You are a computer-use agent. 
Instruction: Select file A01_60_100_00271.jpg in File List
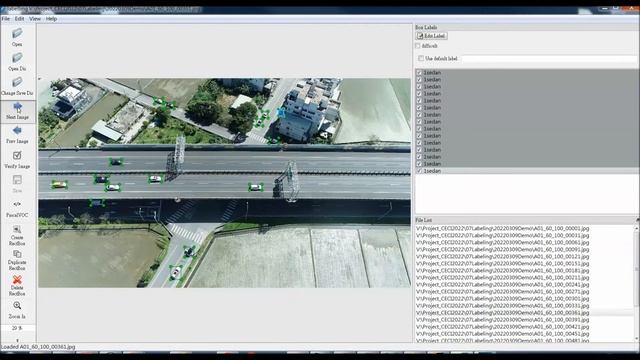point(502,292)
